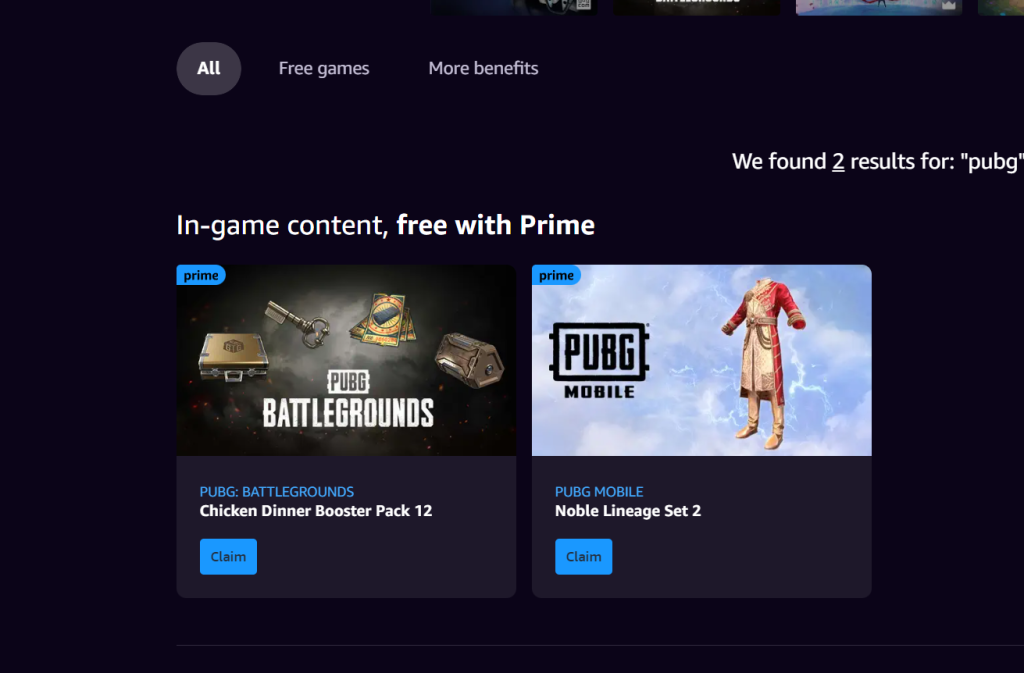The width and height of the screenshot is (1024, 673).
Task: Switch to the Free games tab
Action: [x=324, y=69]
